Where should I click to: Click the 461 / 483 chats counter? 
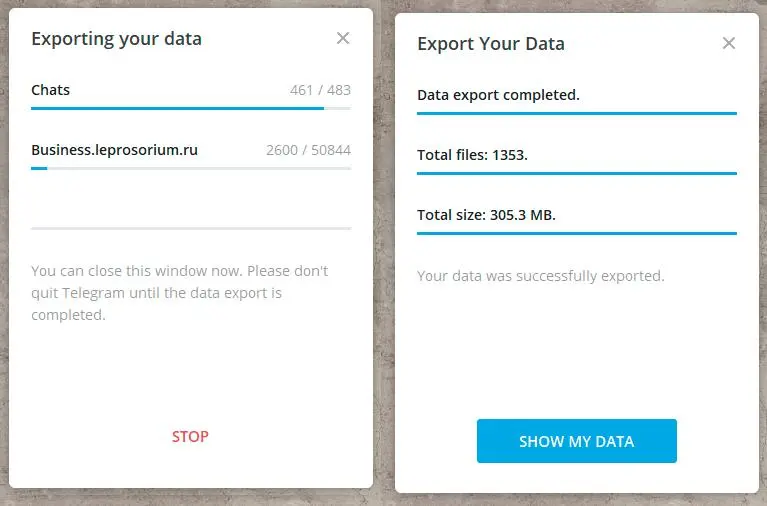click(320, 90)
